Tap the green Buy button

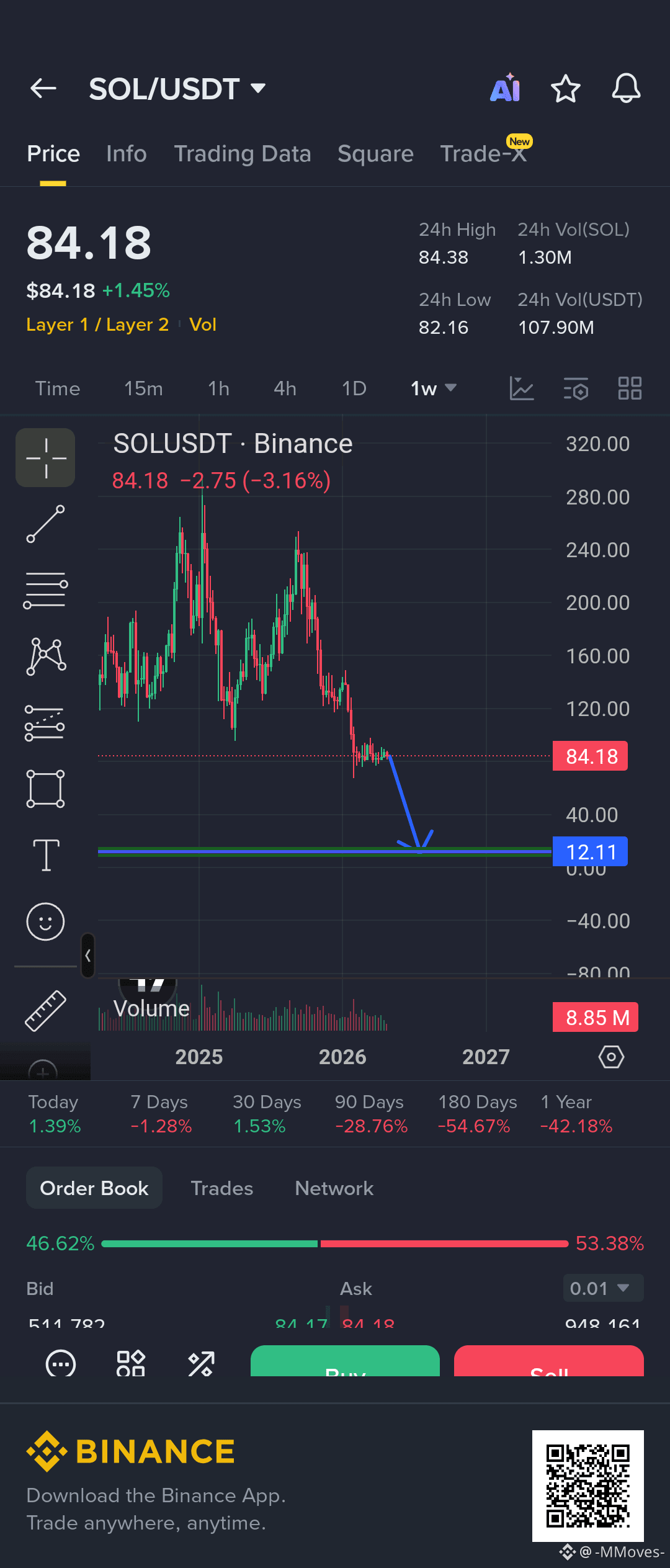click(x=345, y=1361)
